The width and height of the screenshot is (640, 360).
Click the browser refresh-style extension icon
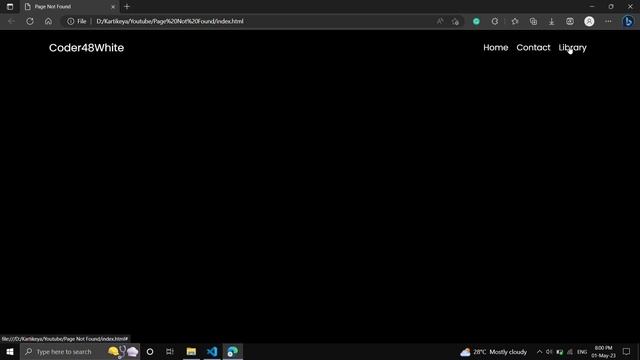pyautogui.click(x=495, y=21)
